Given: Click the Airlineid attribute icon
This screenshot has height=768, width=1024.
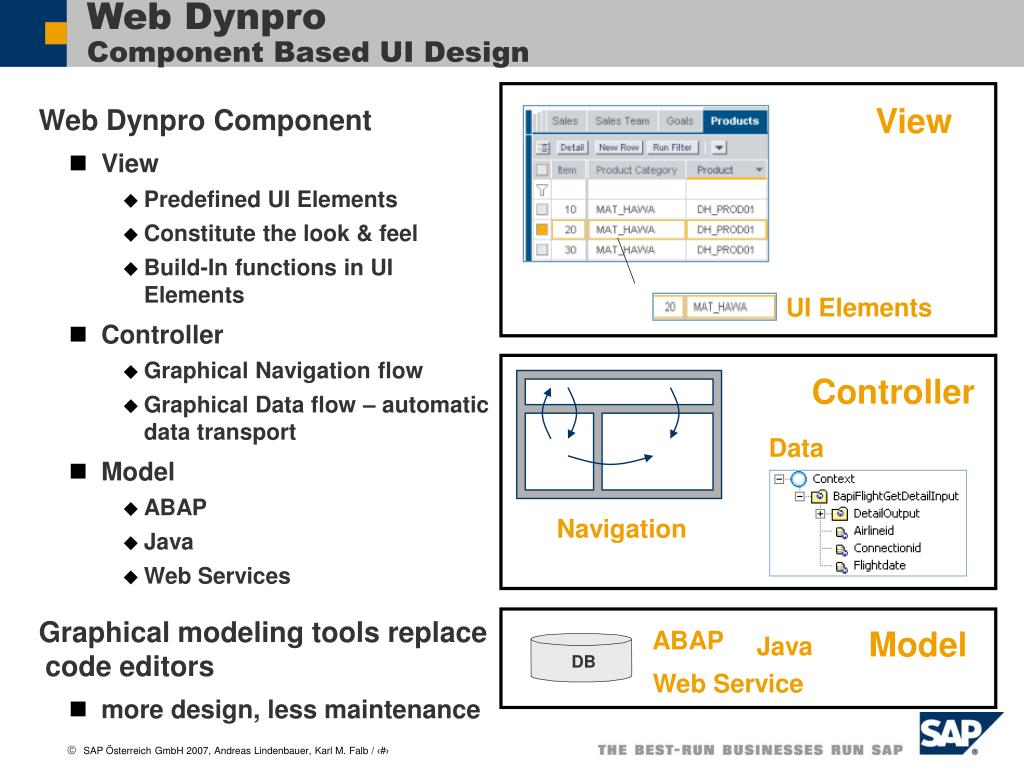Looking at the screenshot, I should pos(842,532).
